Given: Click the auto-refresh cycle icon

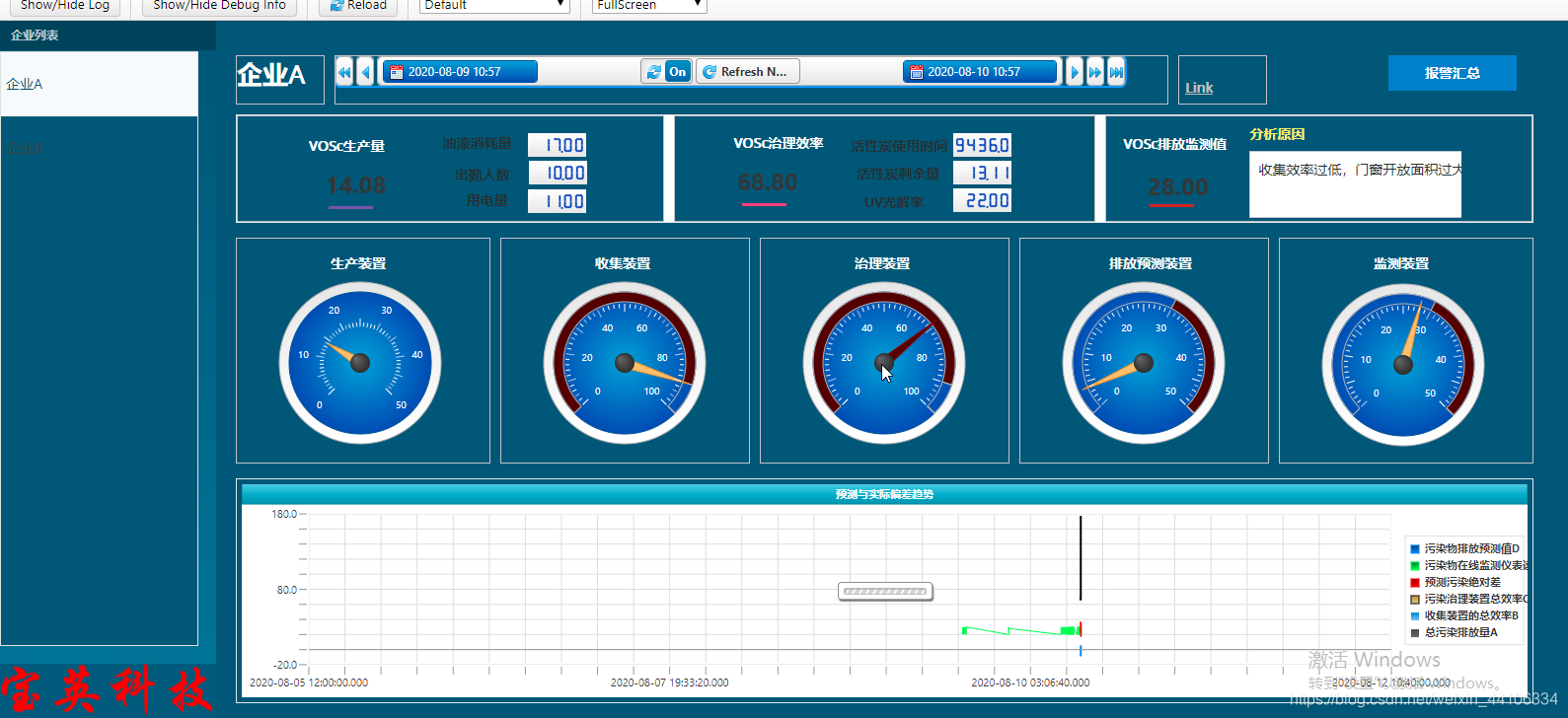Looking at the screenshot, I should pos(653,72).
